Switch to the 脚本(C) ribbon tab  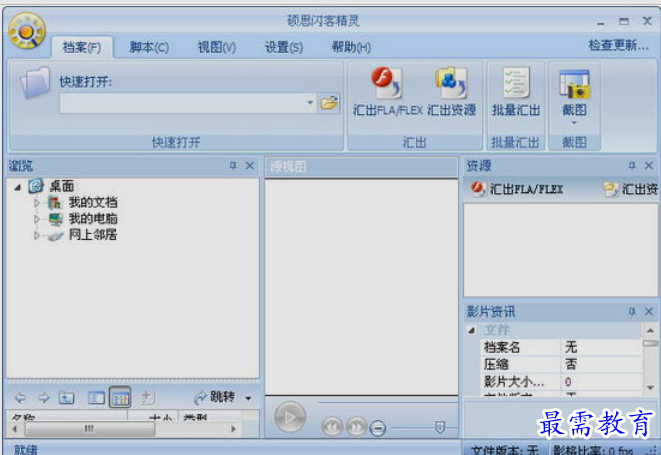tap(149, 47)
